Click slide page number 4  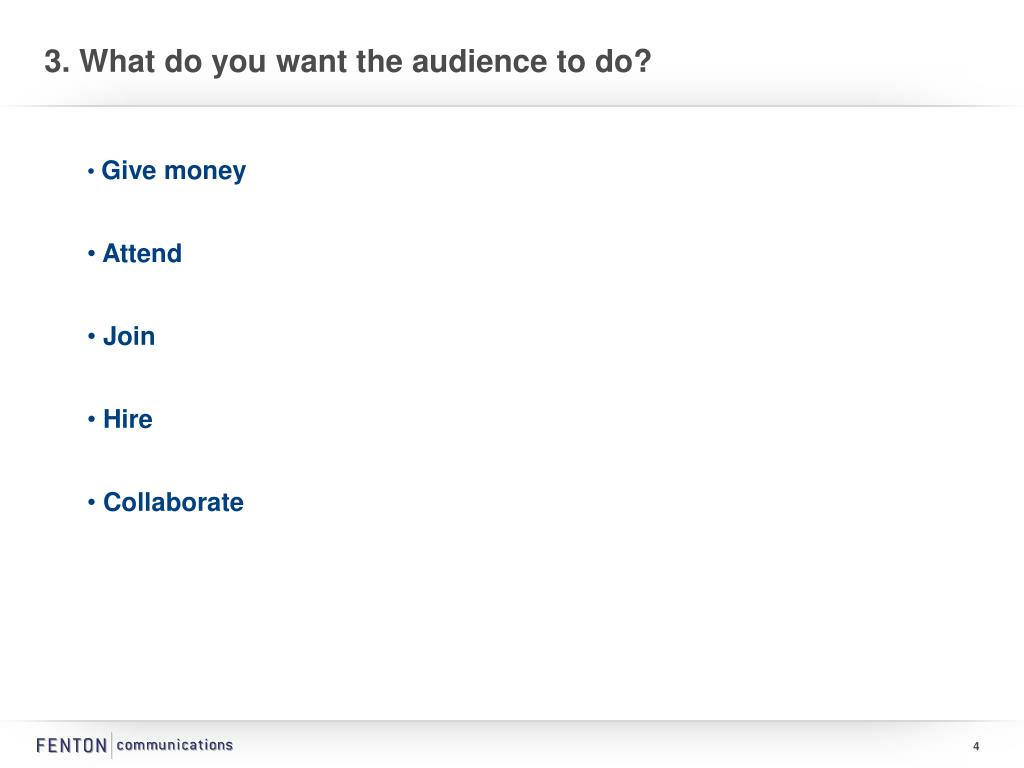coord(976,746)
